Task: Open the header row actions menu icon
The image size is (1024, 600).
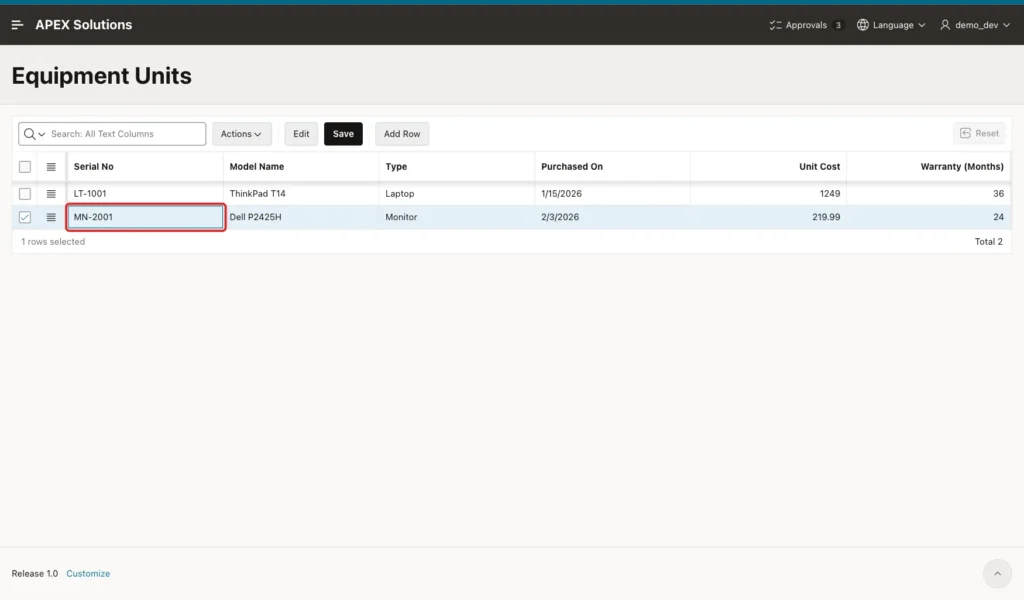Action: click(x=51, y=167)
